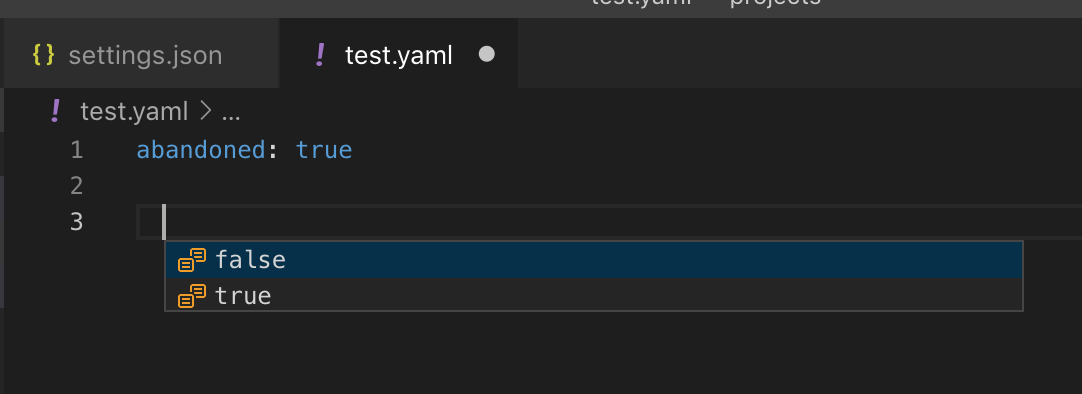
Task: Choose the false autocomplete suggestion
Action: [x=593, y=260]
